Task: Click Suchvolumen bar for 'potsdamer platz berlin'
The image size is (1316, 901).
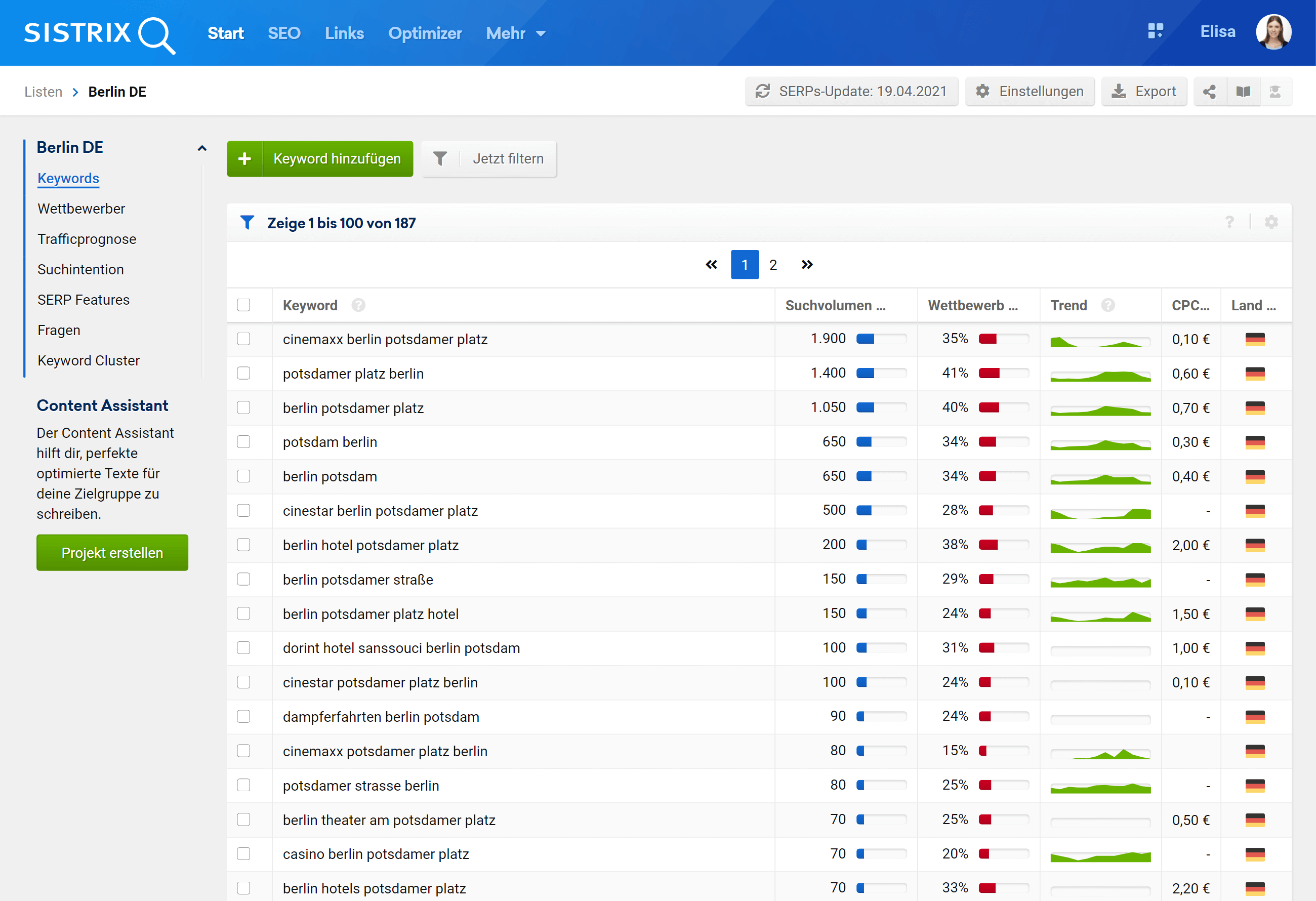Action: tap(881, 373)
